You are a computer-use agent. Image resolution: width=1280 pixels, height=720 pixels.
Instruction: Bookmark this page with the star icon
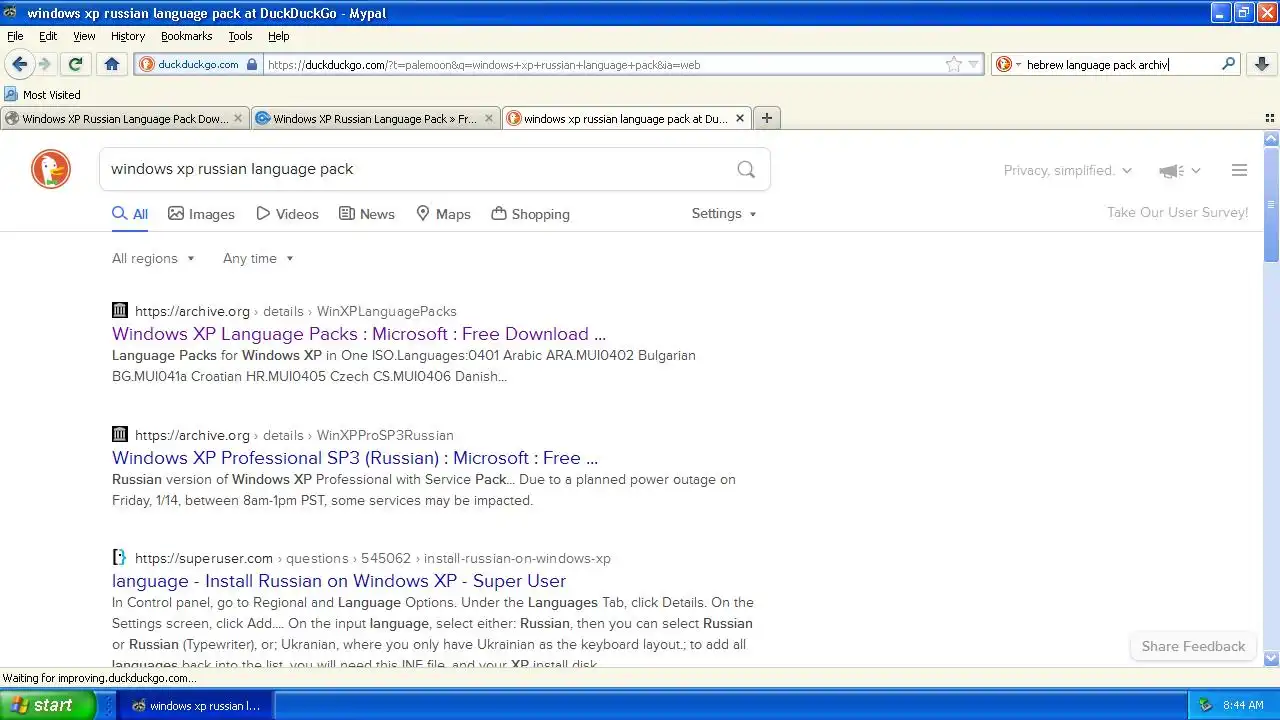tap(953, 64)
